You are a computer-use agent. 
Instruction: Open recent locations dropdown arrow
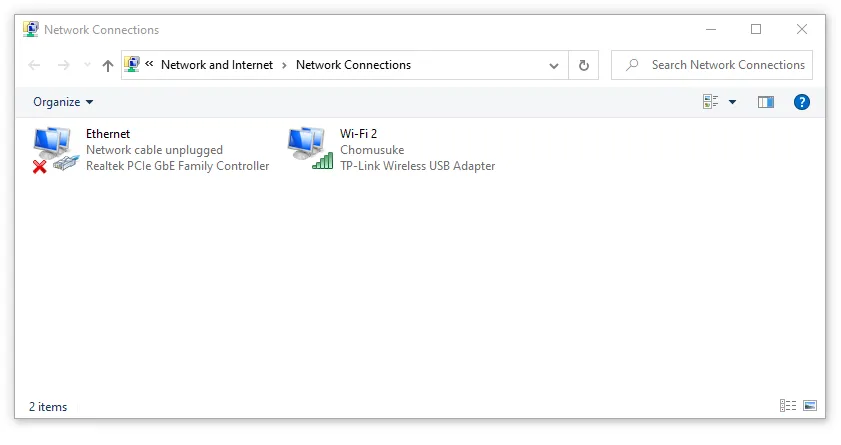tap(87, 65)
